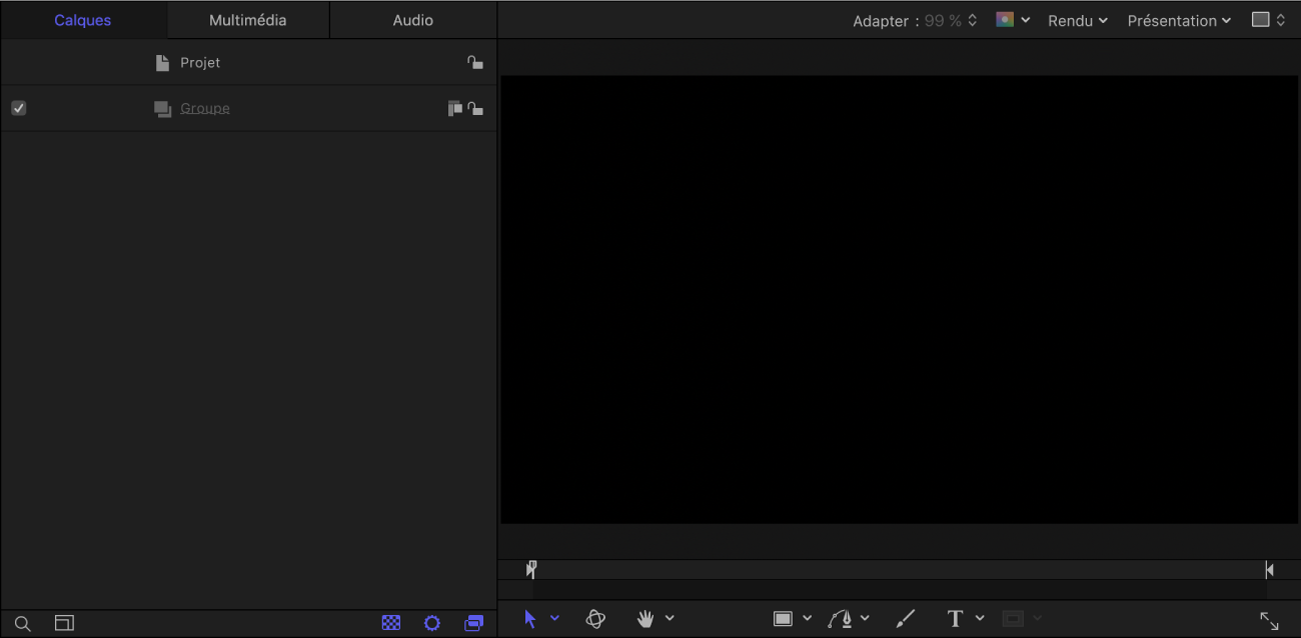1301x638 pixels.
Task: Expand the pen tool options chevron
Action: [865, 618]
